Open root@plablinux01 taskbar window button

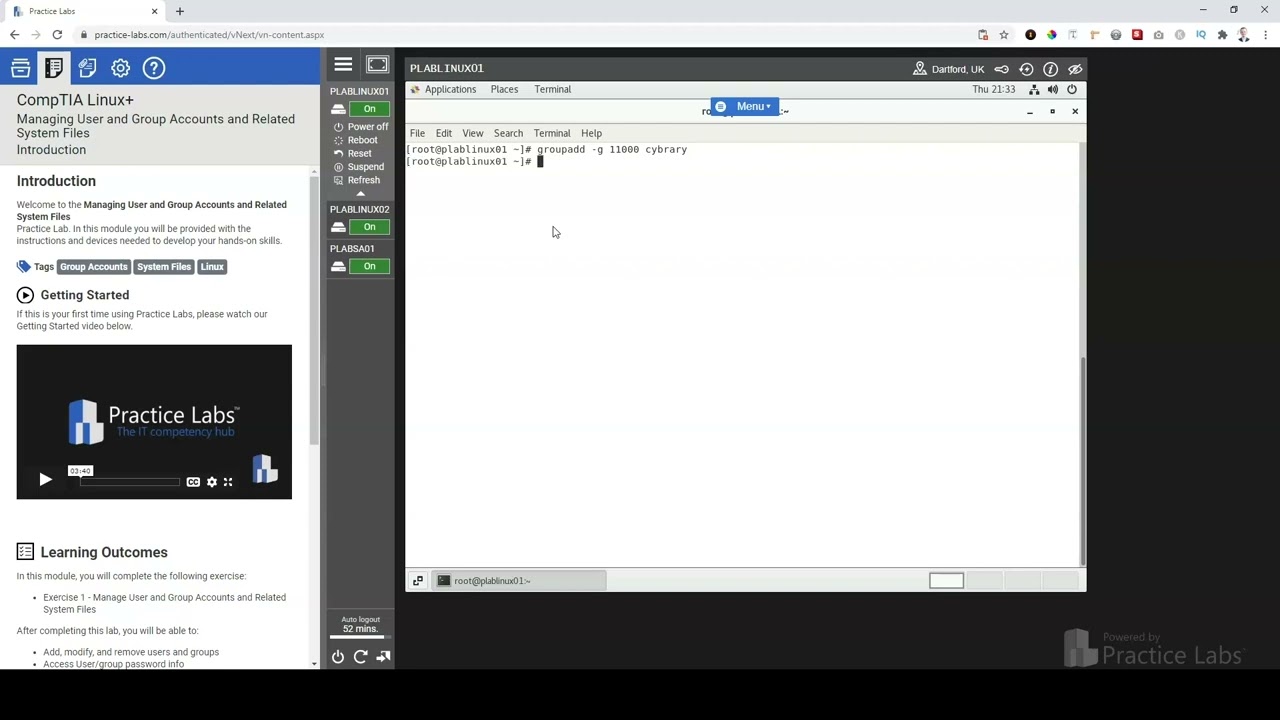519,581
